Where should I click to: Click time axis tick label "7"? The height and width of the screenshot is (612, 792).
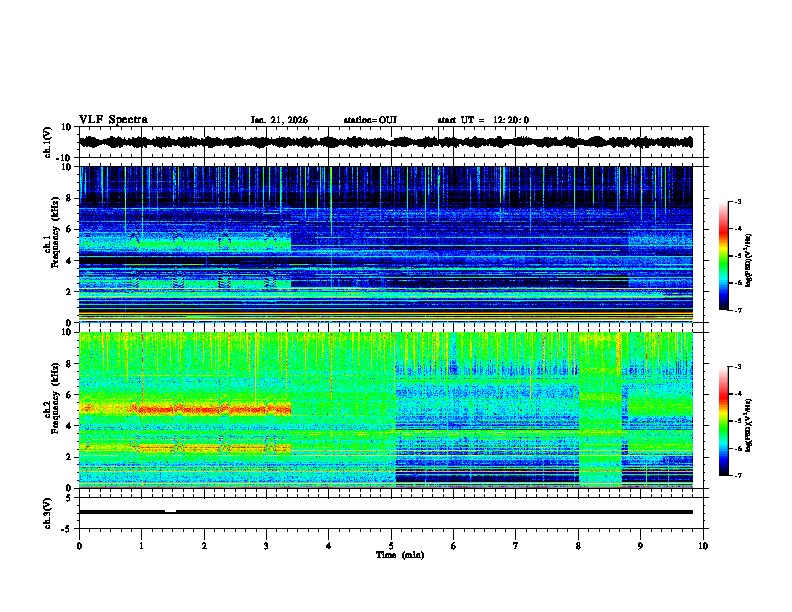[516, 546]
